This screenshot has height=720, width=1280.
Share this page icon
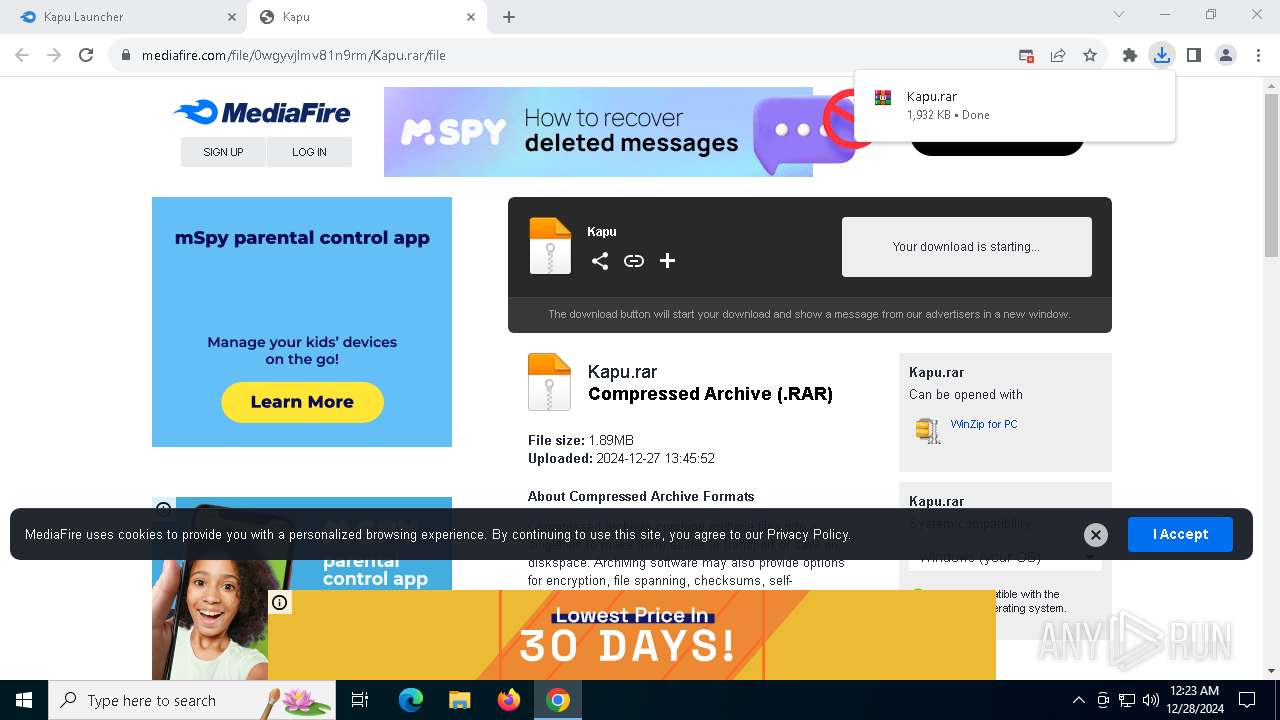1058,56
